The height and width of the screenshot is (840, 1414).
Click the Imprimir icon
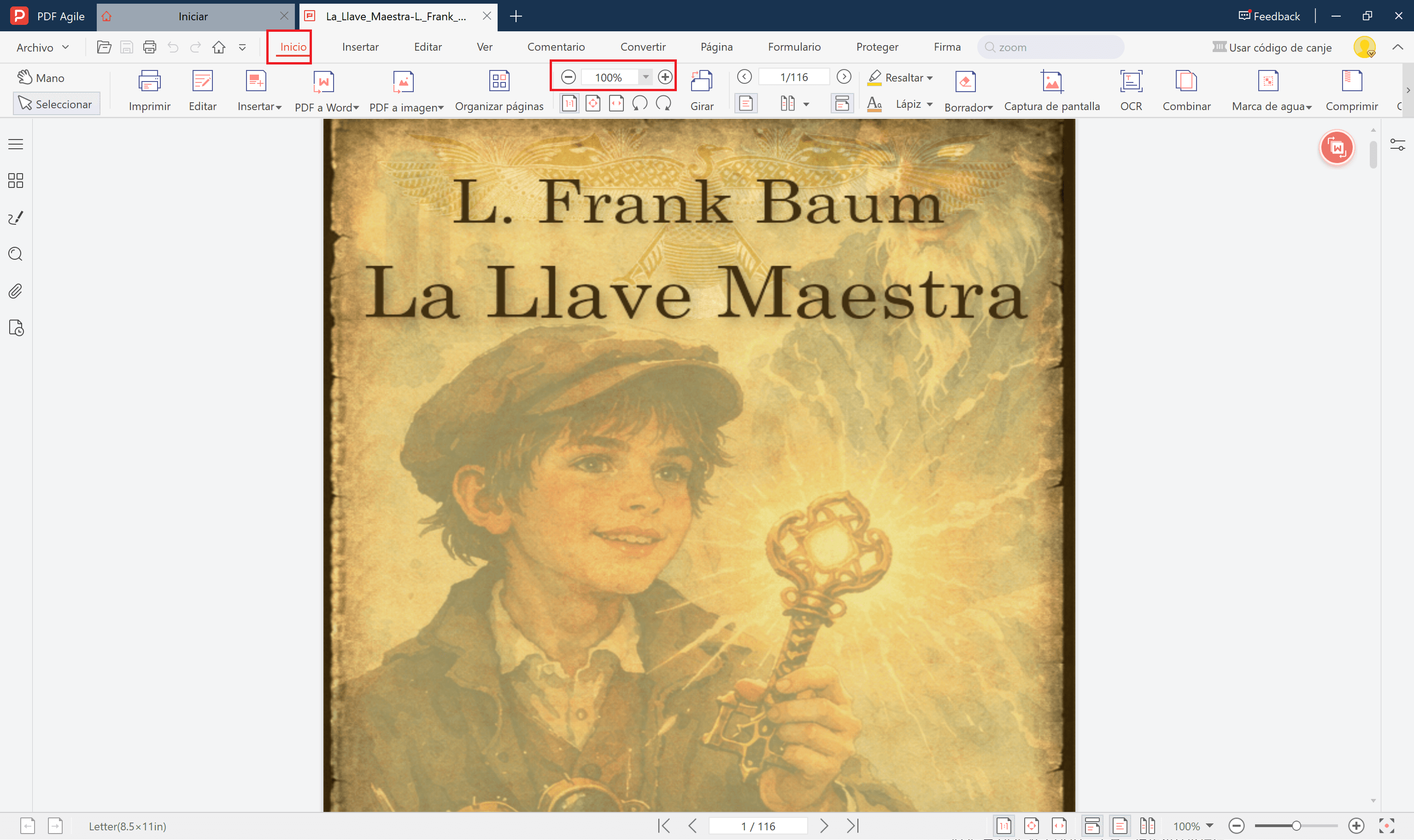149,82
